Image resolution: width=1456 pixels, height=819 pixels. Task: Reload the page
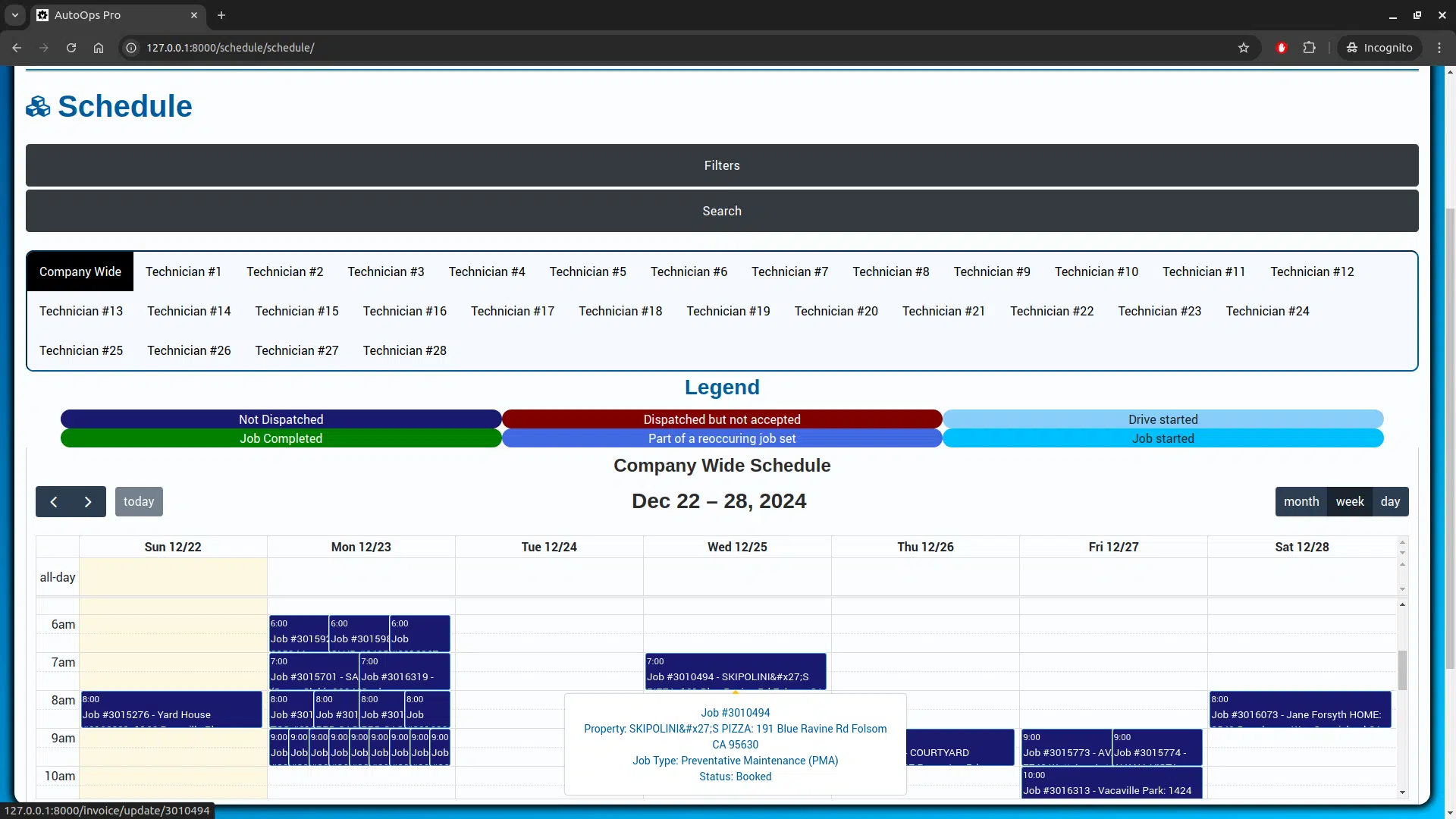71,48
